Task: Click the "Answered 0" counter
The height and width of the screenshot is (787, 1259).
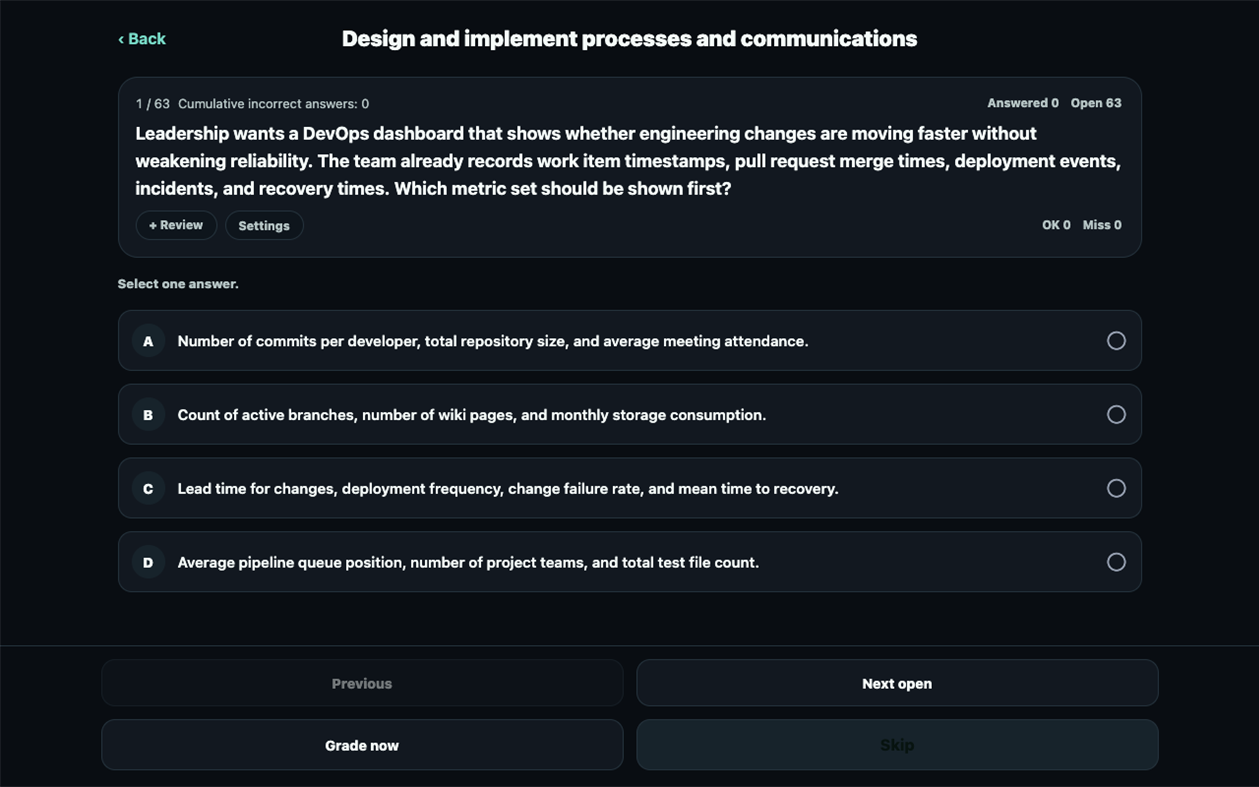Action: tap(1023, 103)
